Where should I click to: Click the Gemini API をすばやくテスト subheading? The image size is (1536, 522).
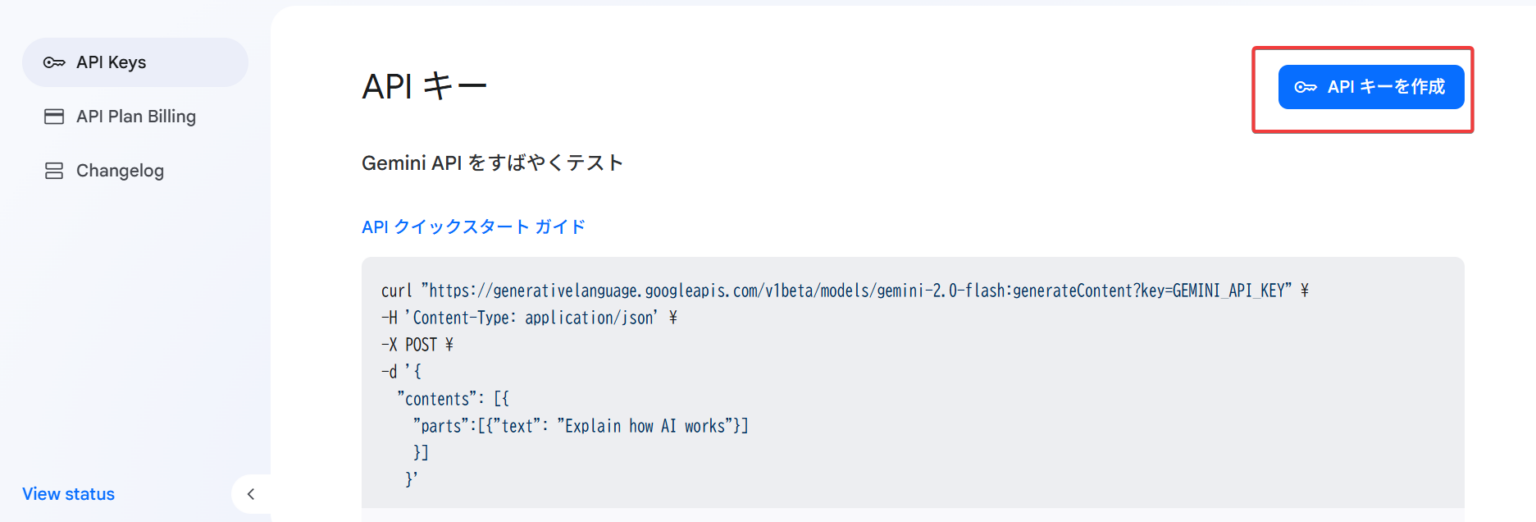(492, 163)
